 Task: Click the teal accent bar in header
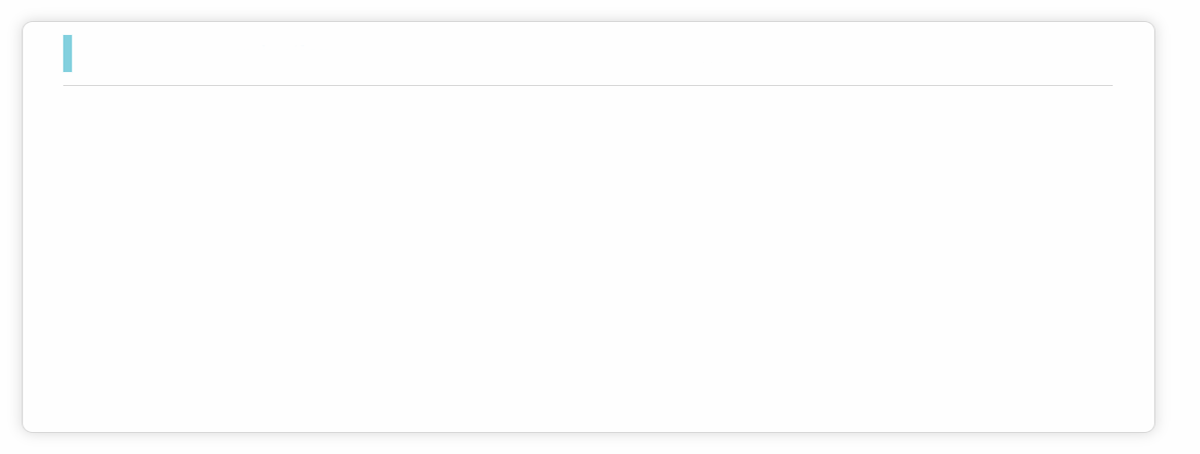pos(67,54)
